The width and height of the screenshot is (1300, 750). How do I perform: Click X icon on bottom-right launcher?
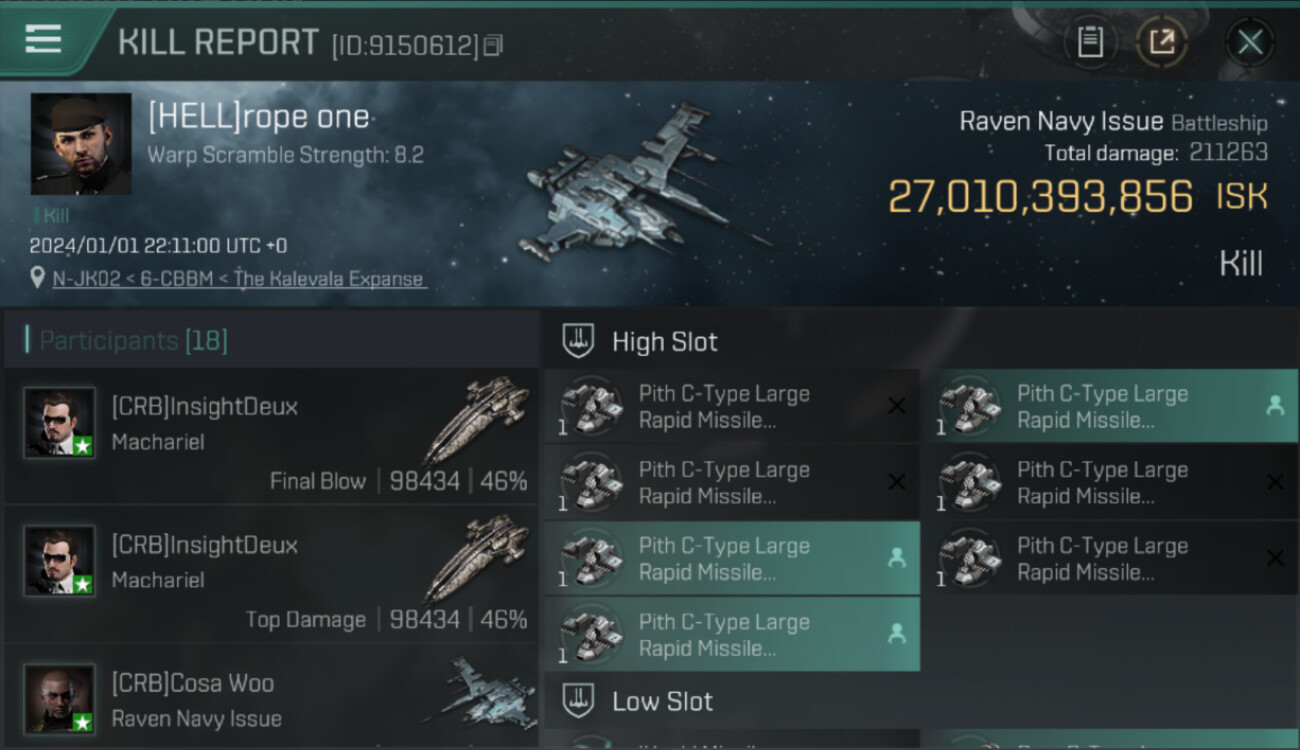(1275, 558)
